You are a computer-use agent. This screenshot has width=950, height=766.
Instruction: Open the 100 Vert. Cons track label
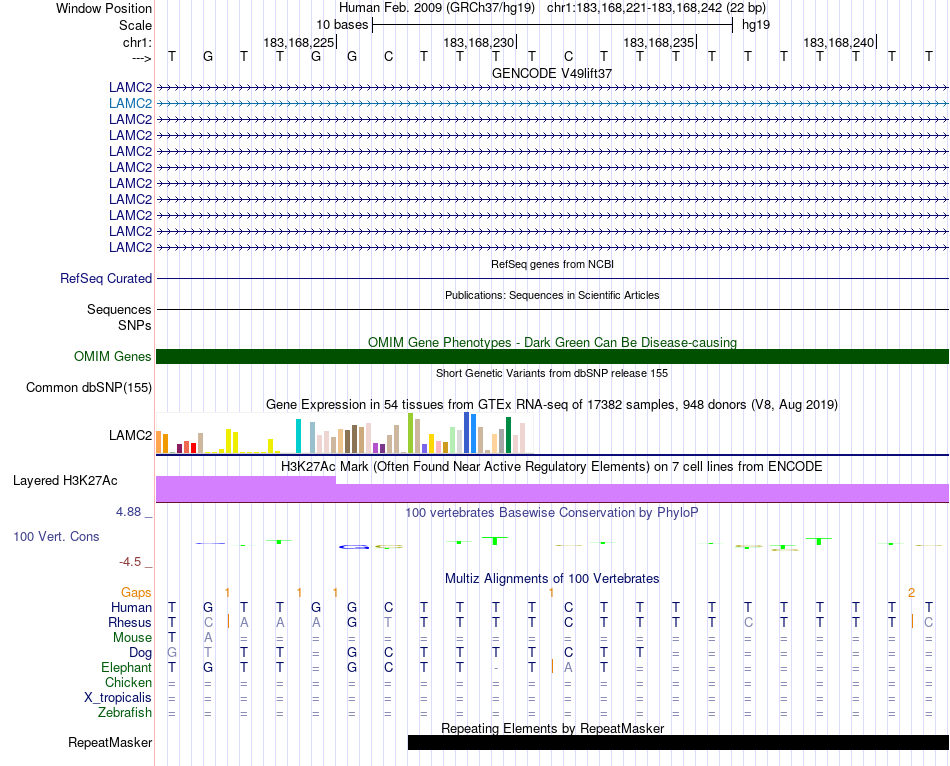(56, 537)
